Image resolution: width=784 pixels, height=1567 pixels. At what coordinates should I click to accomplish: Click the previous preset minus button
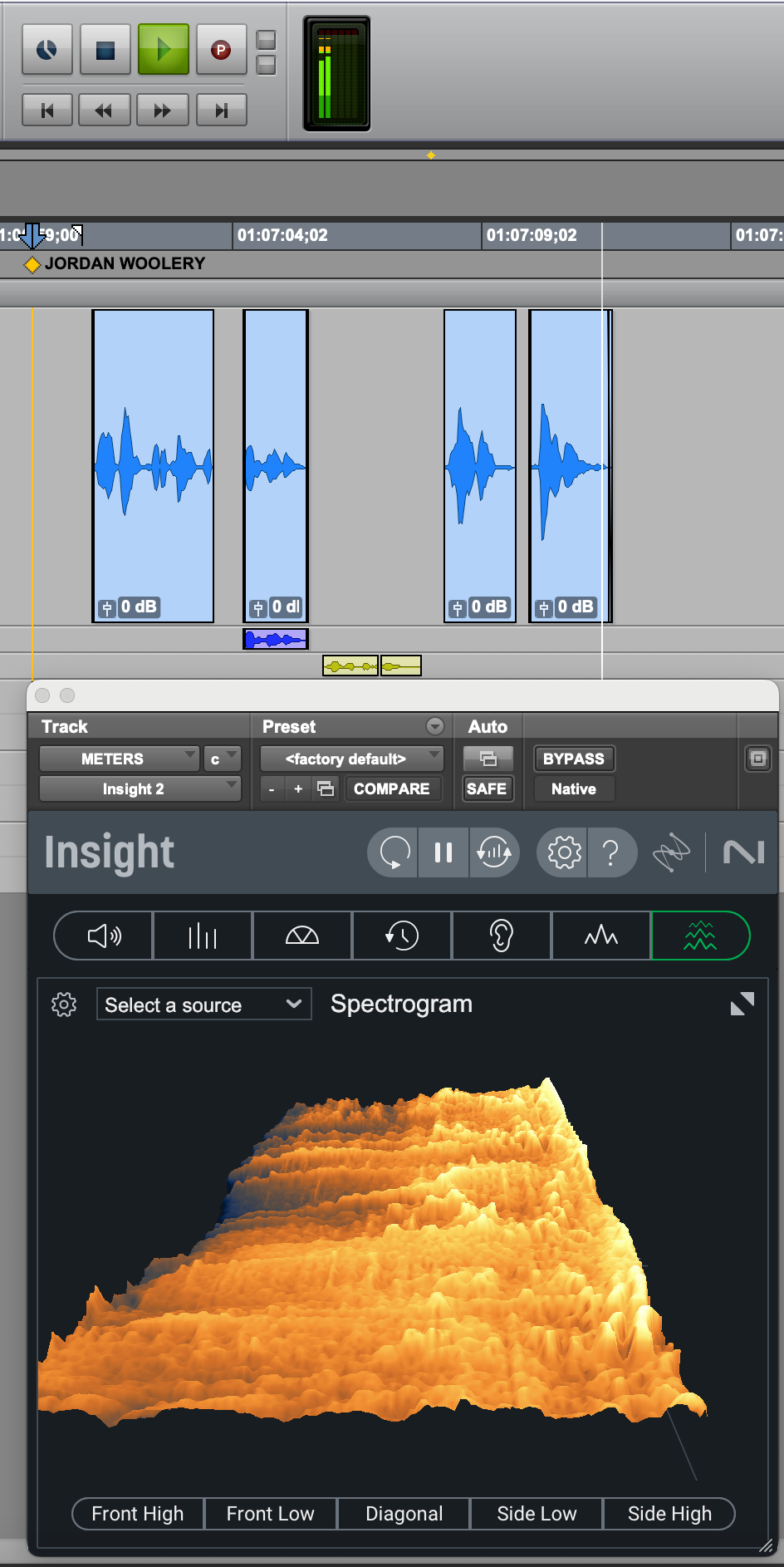point(272,788)
